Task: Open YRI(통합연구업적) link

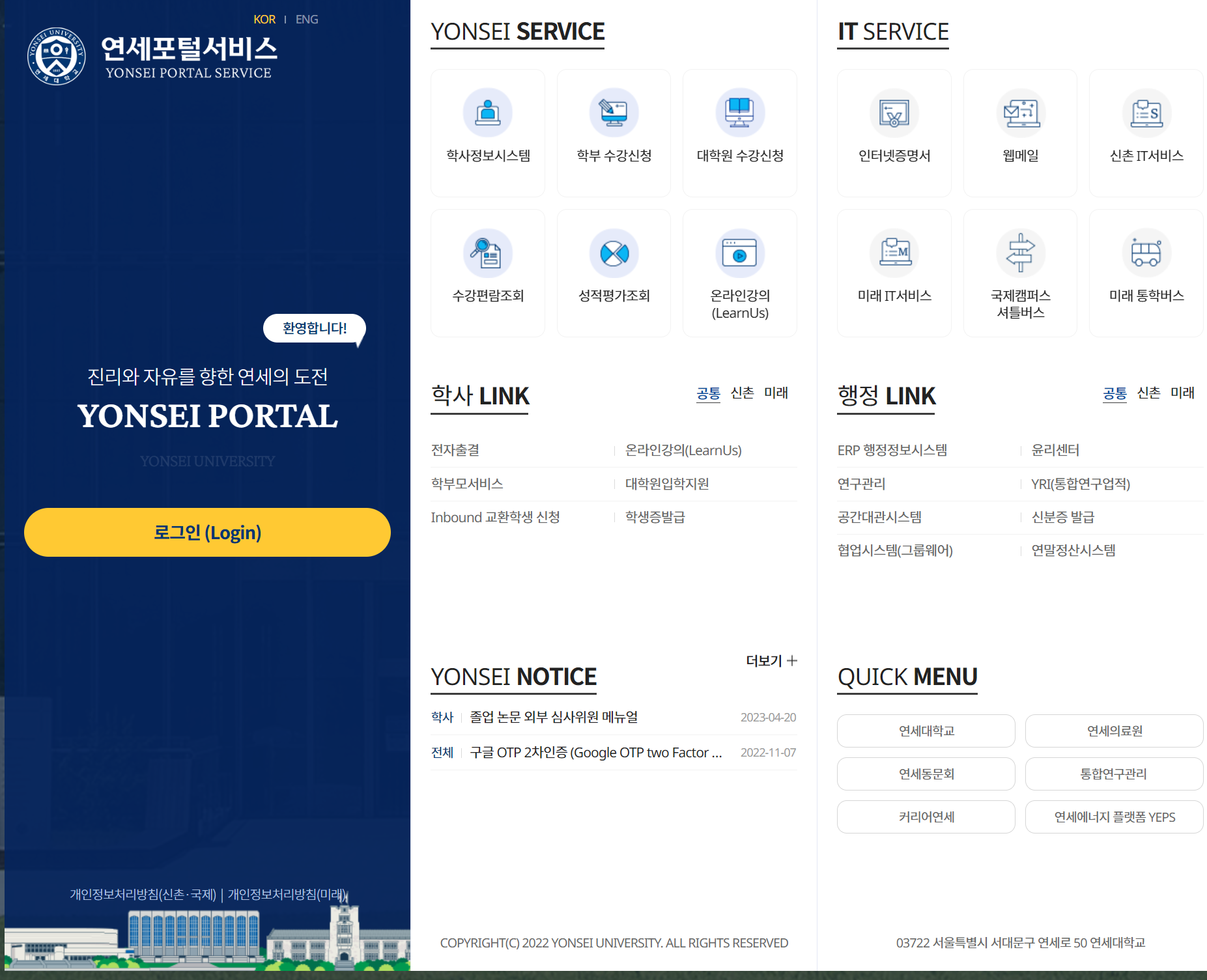Action: [x=1081, y=484]
